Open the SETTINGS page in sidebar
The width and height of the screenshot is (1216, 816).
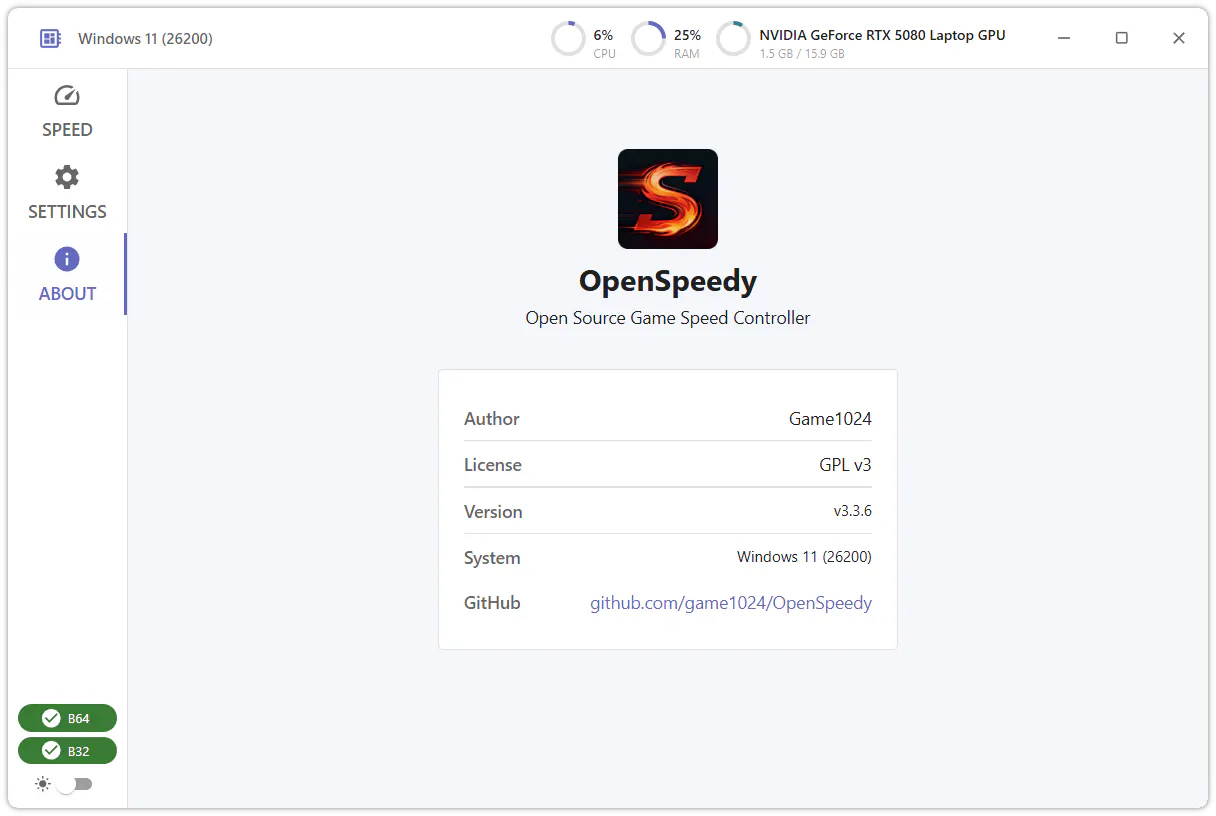tap(67, 192)
